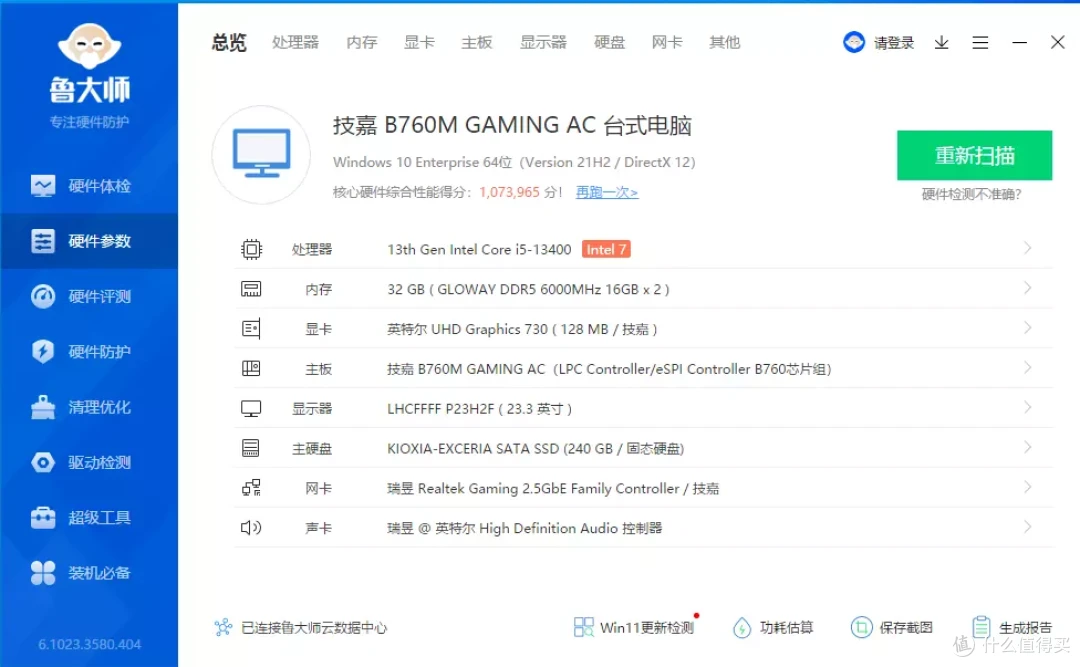Click 请登录 to sign in
The height and width of the screenshot is (667, 1080).
(x=893, y=43)
